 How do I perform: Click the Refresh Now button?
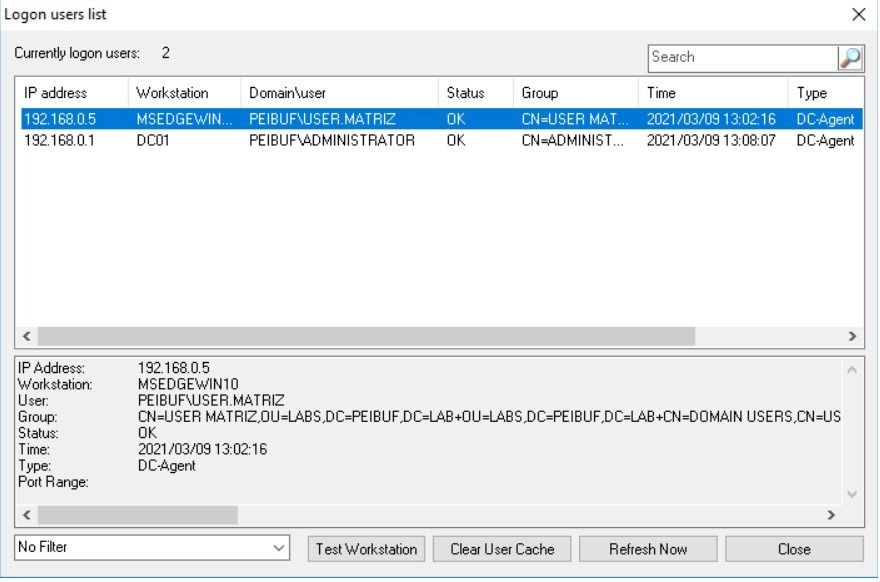click(x=648, y=549)
